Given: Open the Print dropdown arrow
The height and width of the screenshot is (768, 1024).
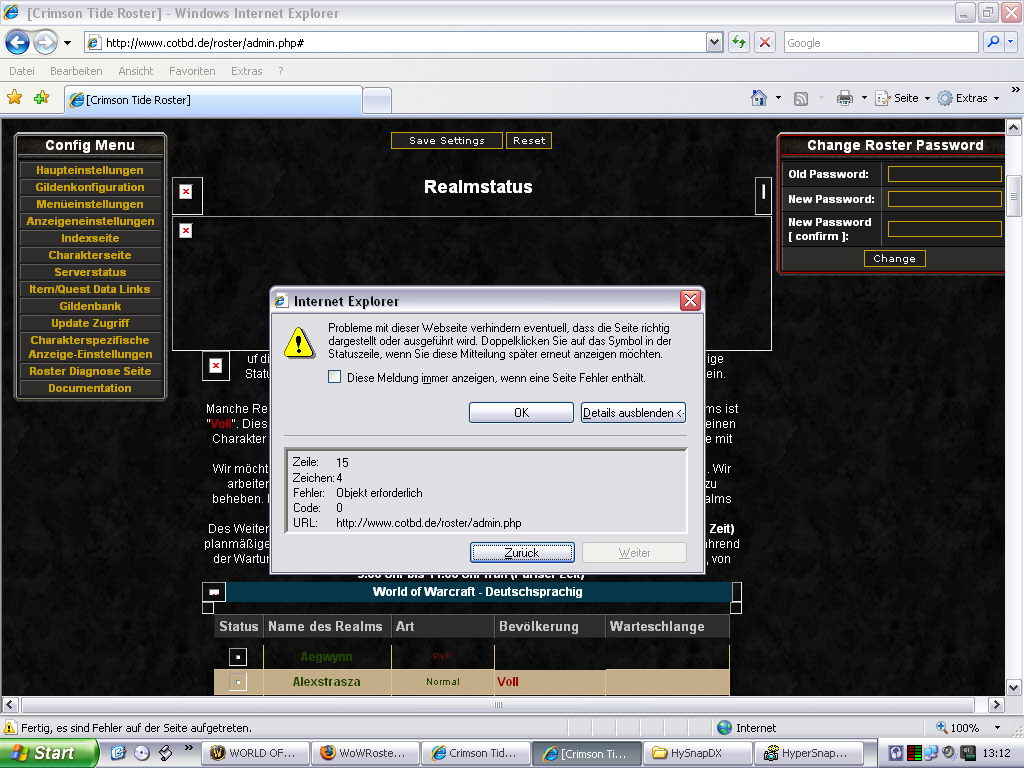Looking at the screenshot, I should (x=864, y=98).
